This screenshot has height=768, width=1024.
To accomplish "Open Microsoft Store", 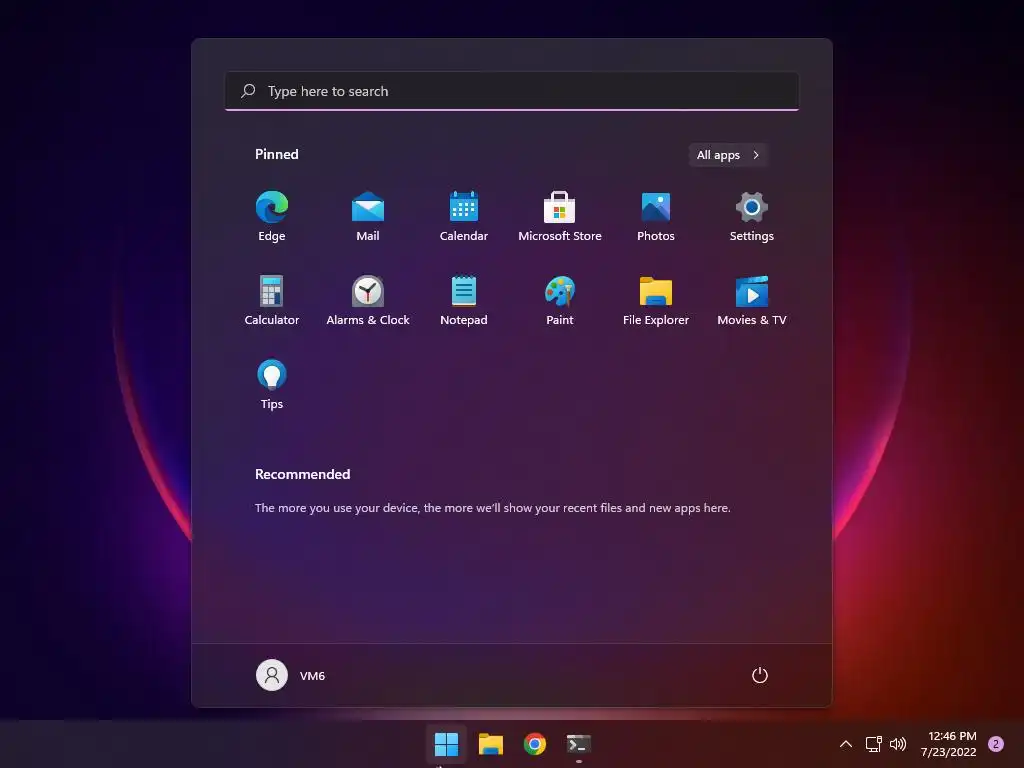I will coord(560,217).
